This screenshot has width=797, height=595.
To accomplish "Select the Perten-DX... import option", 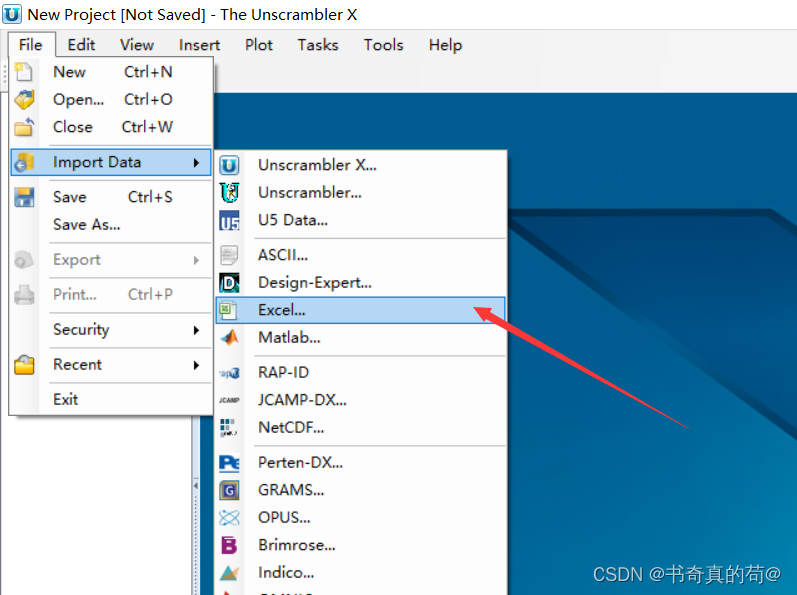I will coord(360,463).
